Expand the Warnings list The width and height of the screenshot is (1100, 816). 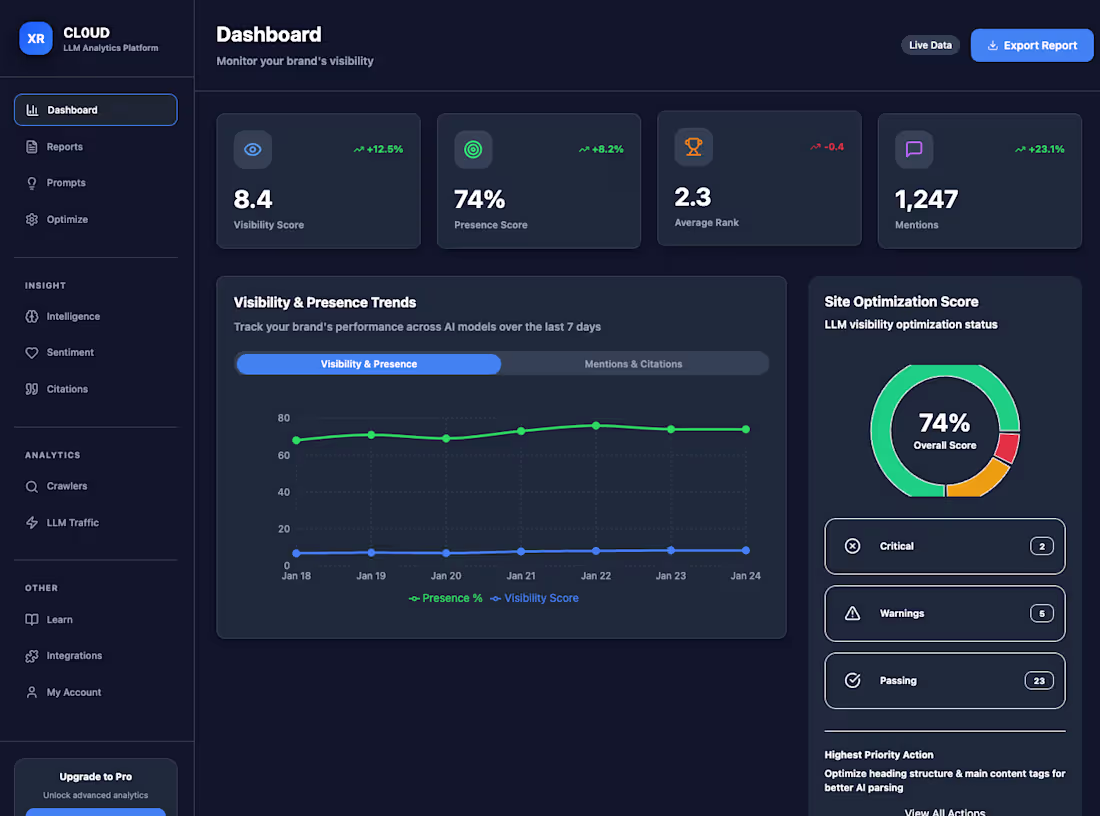(944, 613)
